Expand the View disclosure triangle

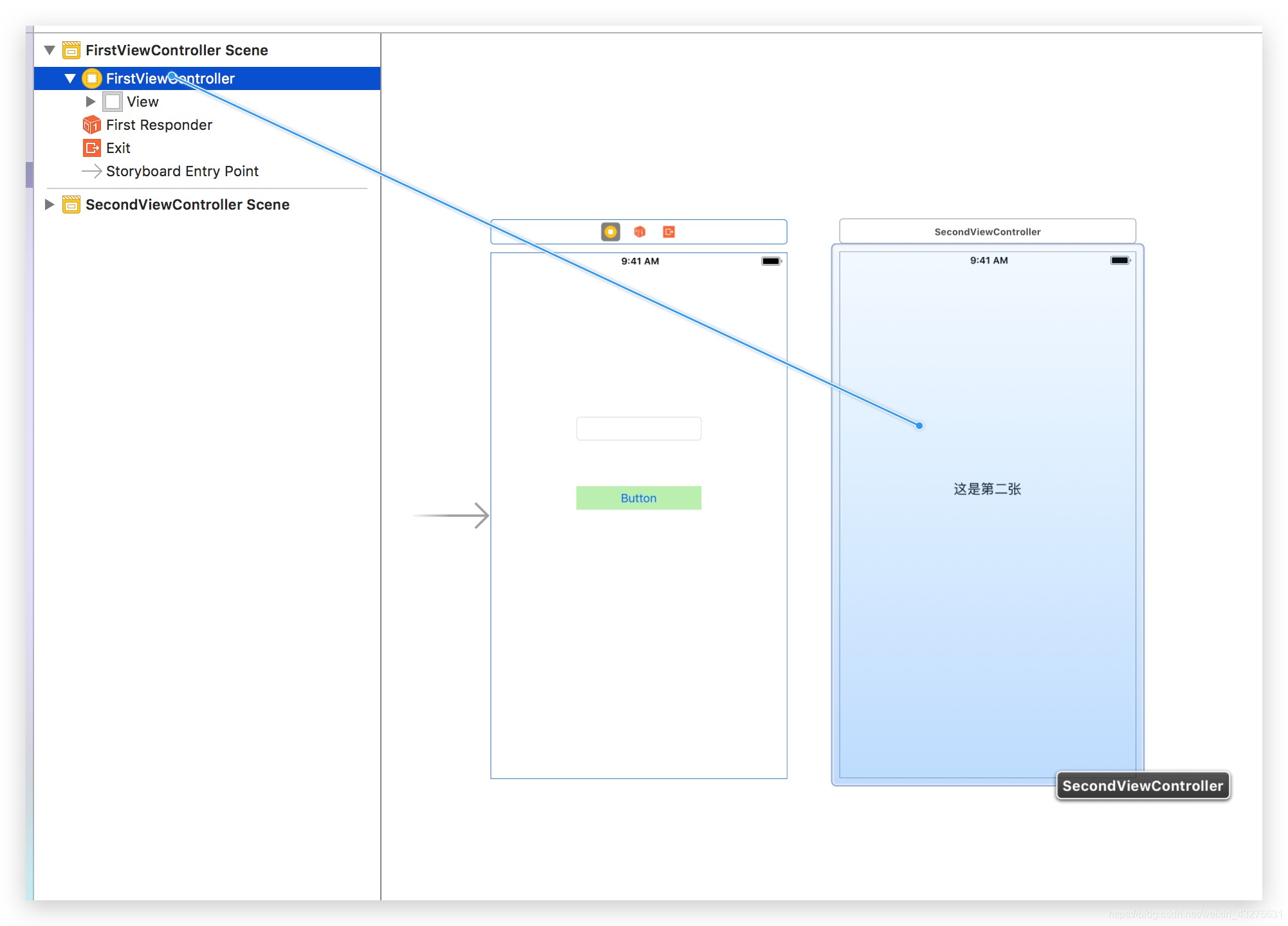91,102
